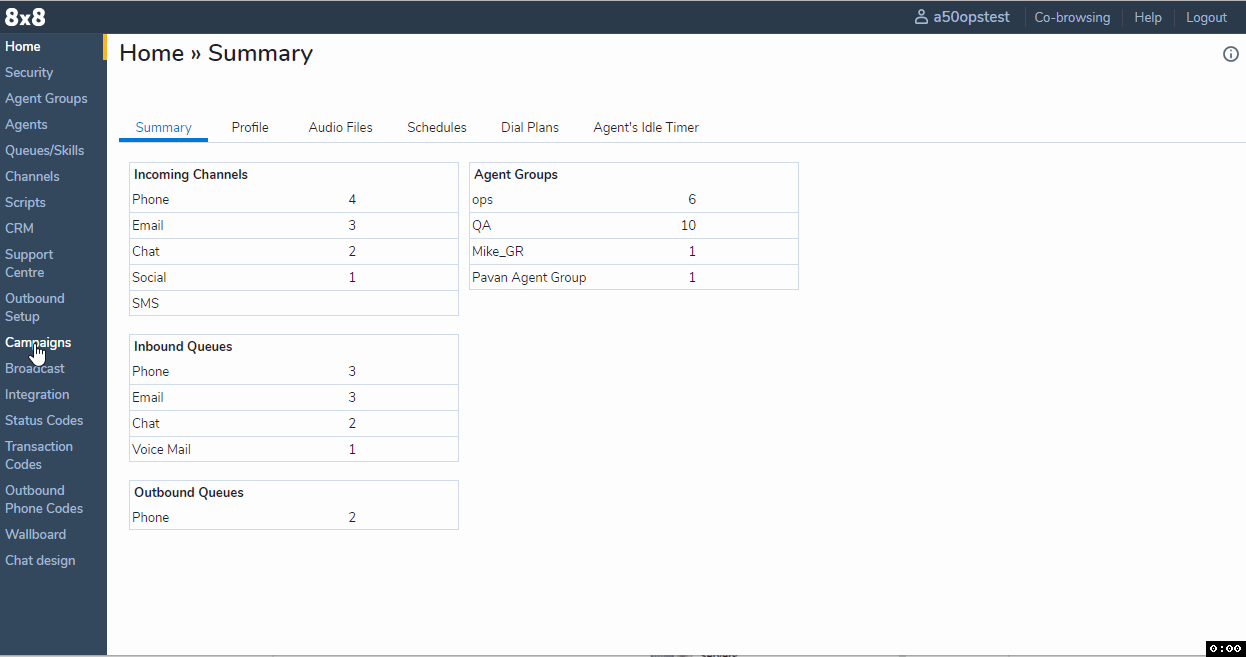Switch to the Audio Files tab
Screen dimensions: 1246x657
340,127
